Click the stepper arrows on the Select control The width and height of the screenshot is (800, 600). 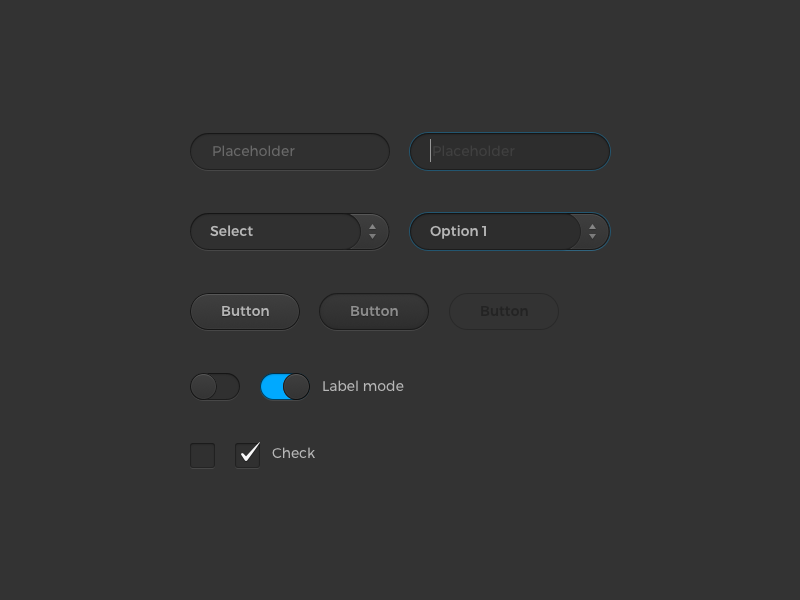click(373, 231)
